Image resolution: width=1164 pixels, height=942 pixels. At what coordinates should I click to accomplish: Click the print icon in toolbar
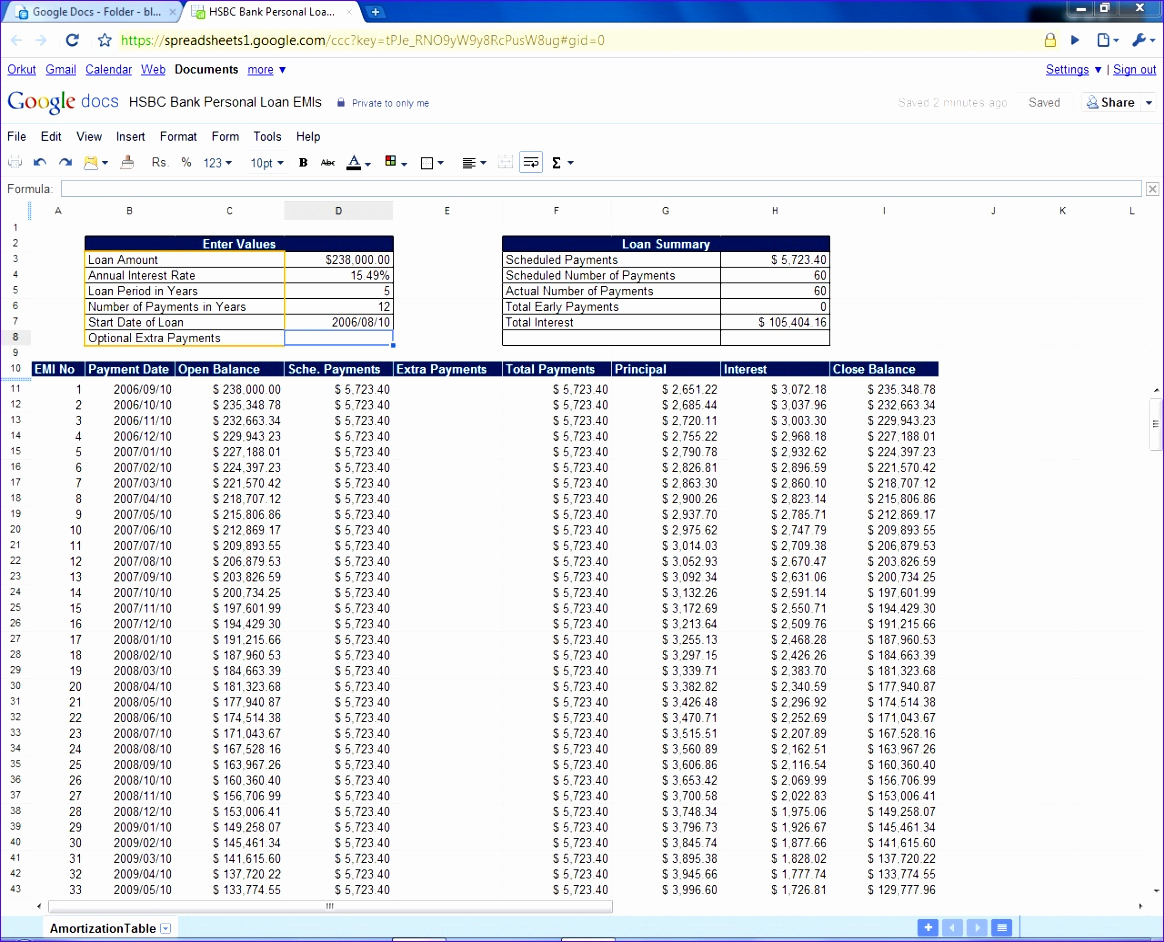click(14, 163)
